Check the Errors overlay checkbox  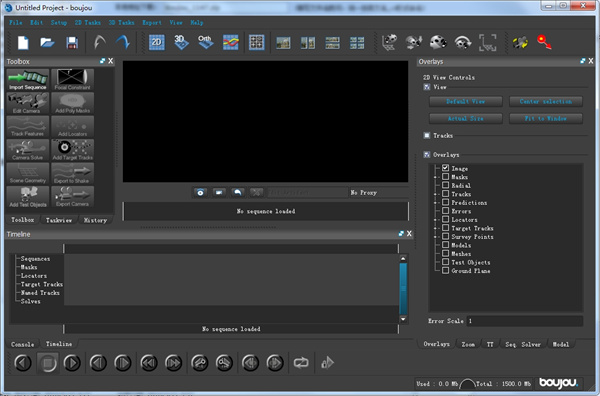(445, 211)
